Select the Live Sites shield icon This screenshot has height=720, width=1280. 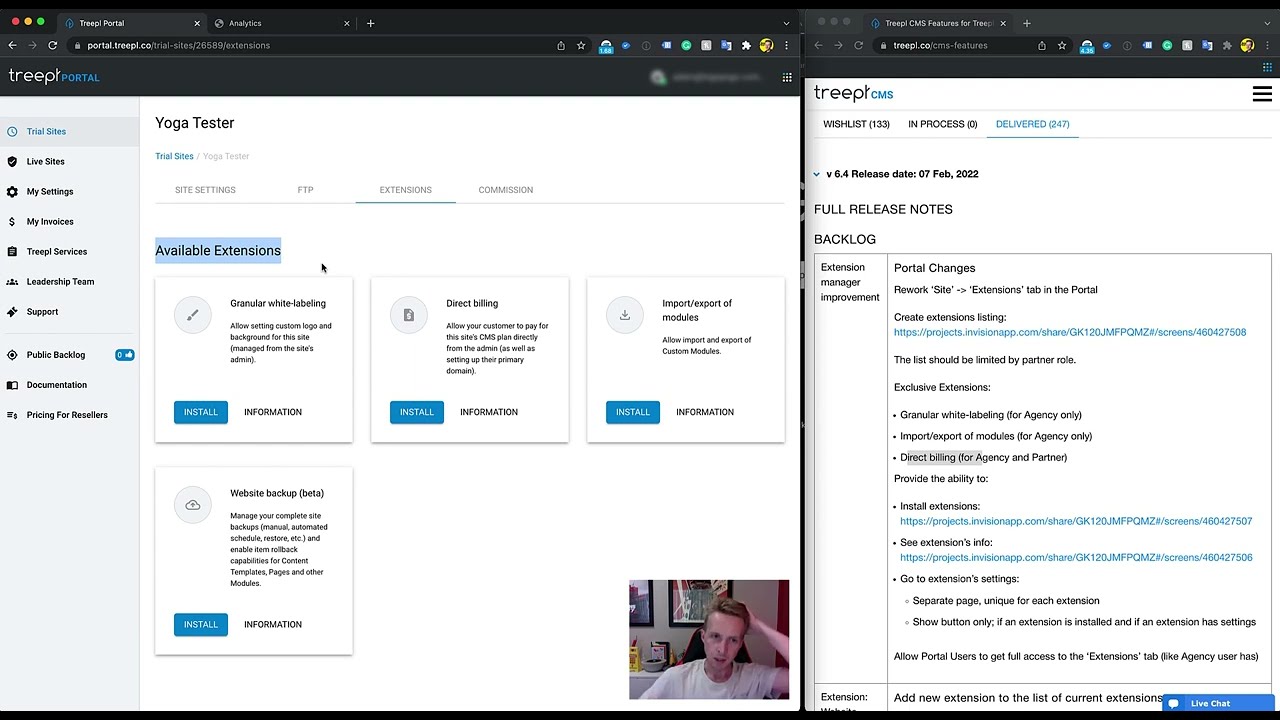point(12,161)
